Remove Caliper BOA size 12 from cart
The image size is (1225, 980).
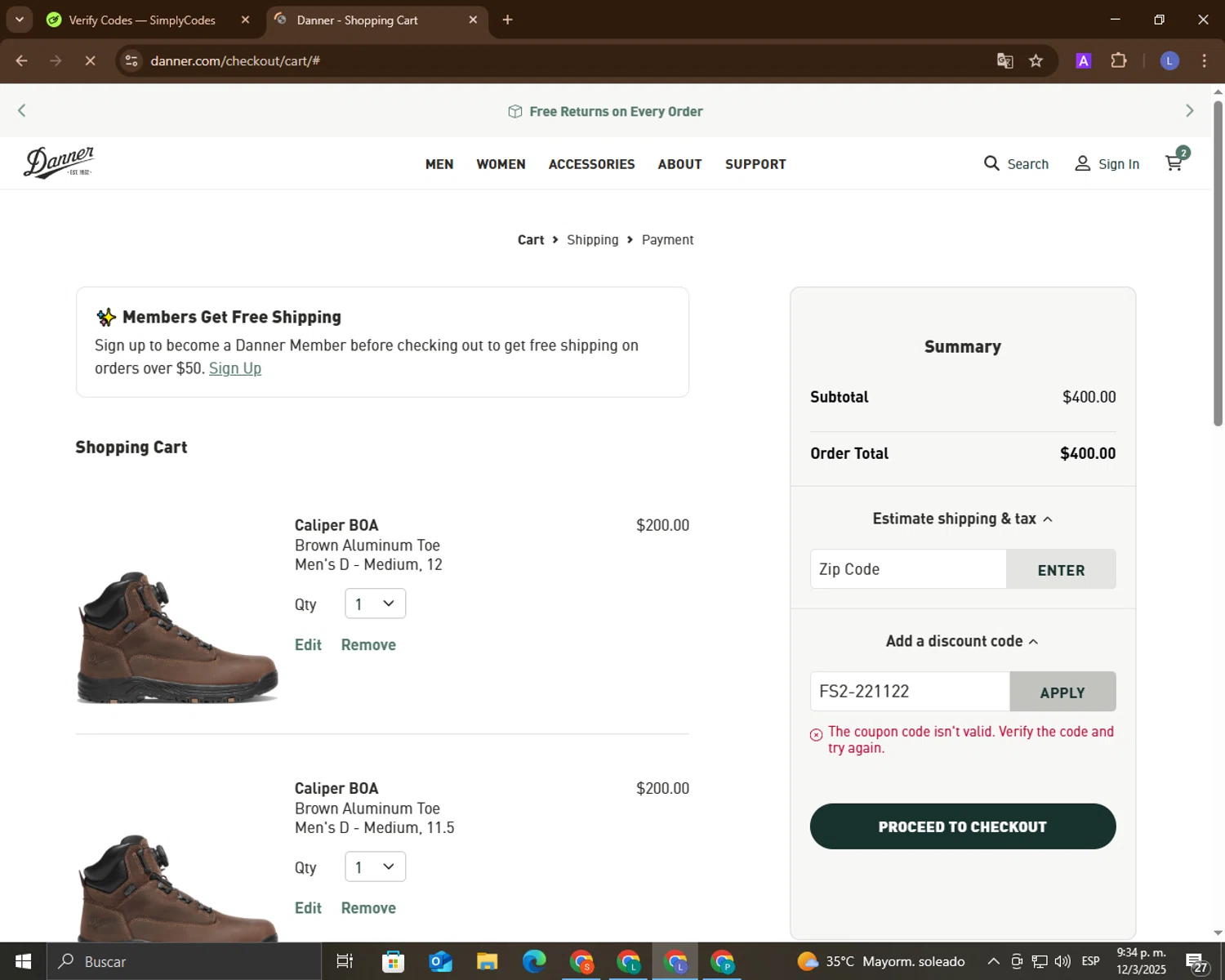(x=368, y=644)
